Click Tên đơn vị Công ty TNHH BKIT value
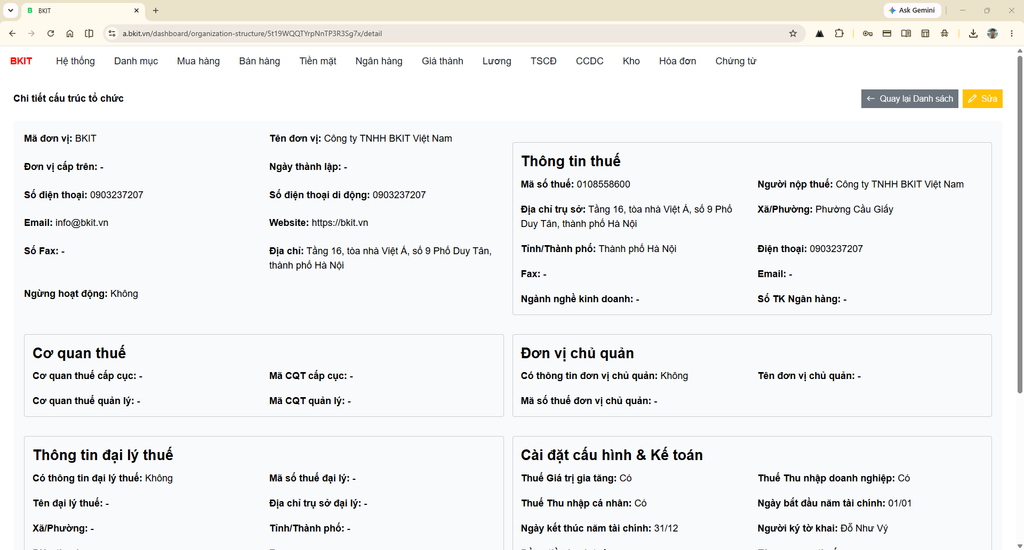 click(388, 138)
